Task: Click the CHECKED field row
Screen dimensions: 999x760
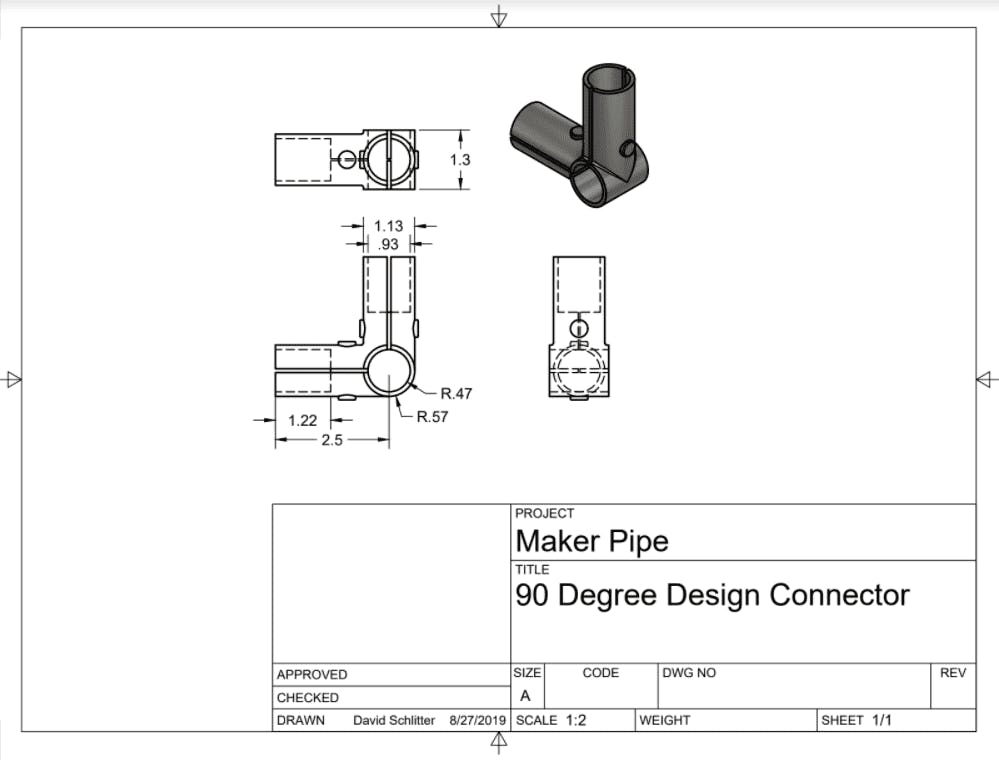Action: pyautogui.click(x=391, y=698)
